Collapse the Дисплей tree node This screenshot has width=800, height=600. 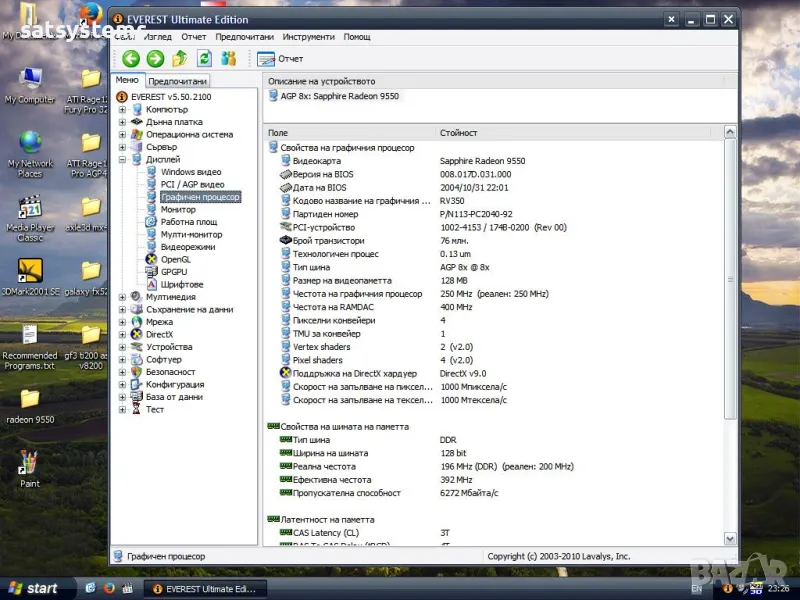(122, 159)
